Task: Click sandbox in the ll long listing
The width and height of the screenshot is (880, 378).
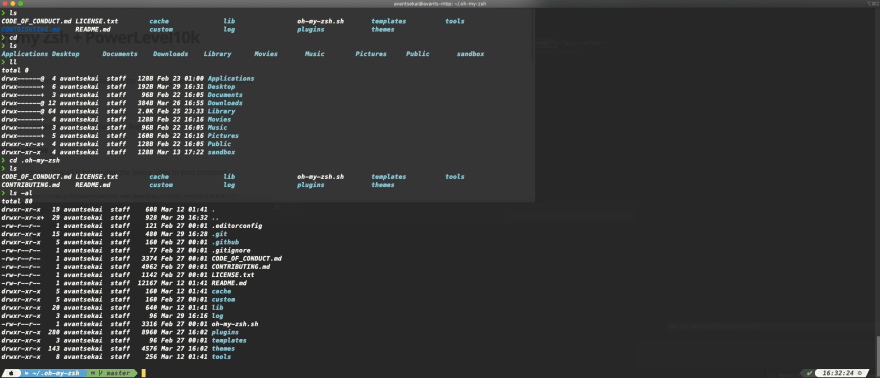Action: (221, 152)
